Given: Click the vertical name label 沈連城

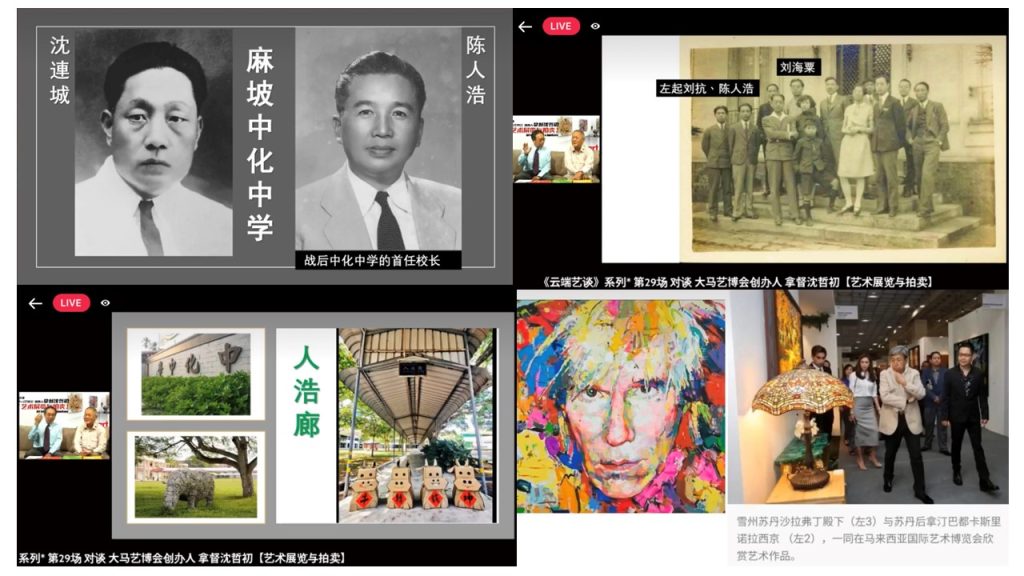Looking at the screenshot, I should [x=59, y=71].
